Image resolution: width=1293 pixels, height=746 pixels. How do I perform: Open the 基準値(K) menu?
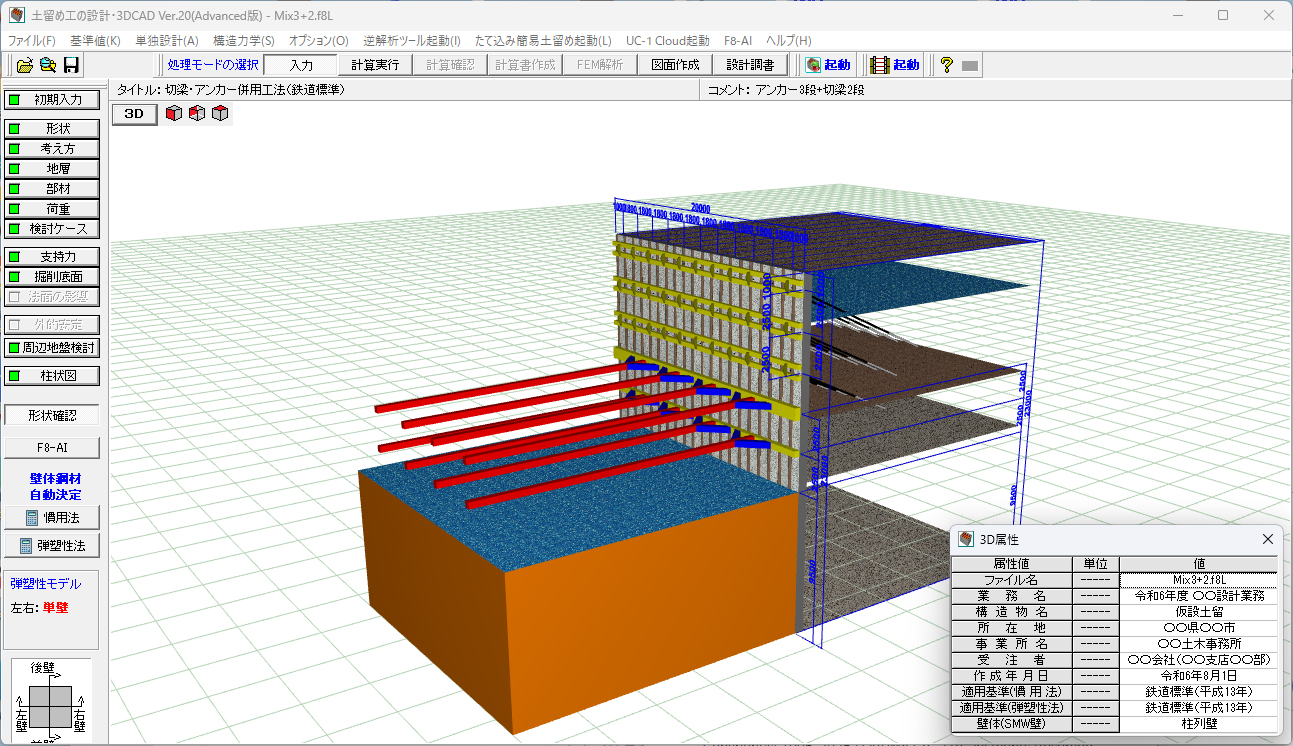click(x=95, y=41)
